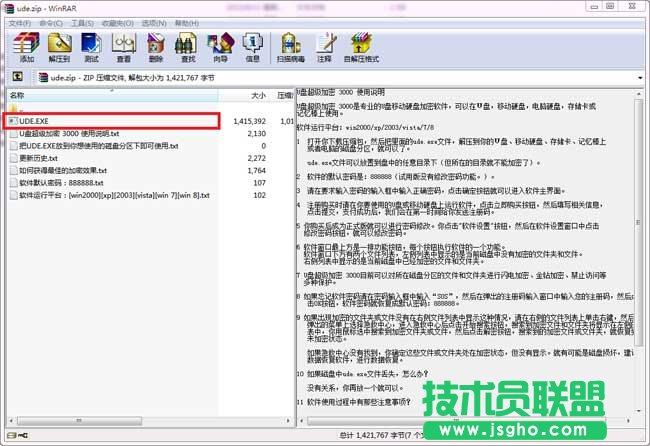Click the drive and key icon in the status bar
This screenshot has width=650, height=446.
coord(14,436)
